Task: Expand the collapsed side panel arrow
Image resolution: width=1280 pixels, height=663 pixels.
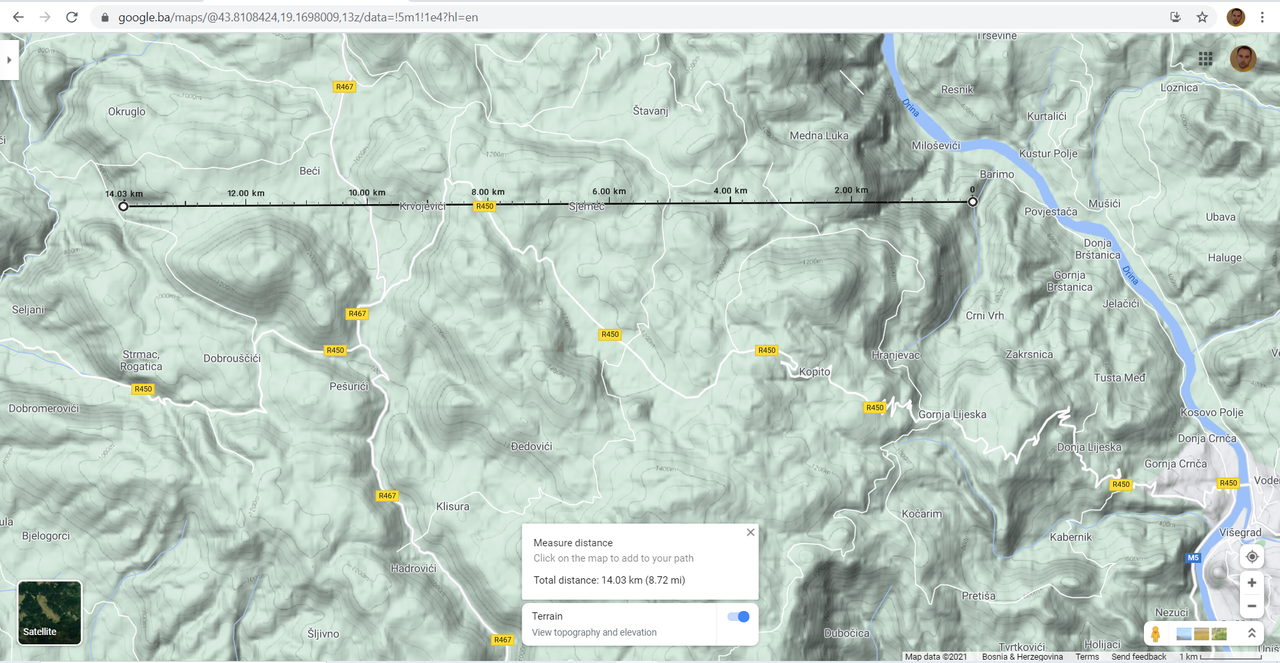Action: tap(7, 60)
